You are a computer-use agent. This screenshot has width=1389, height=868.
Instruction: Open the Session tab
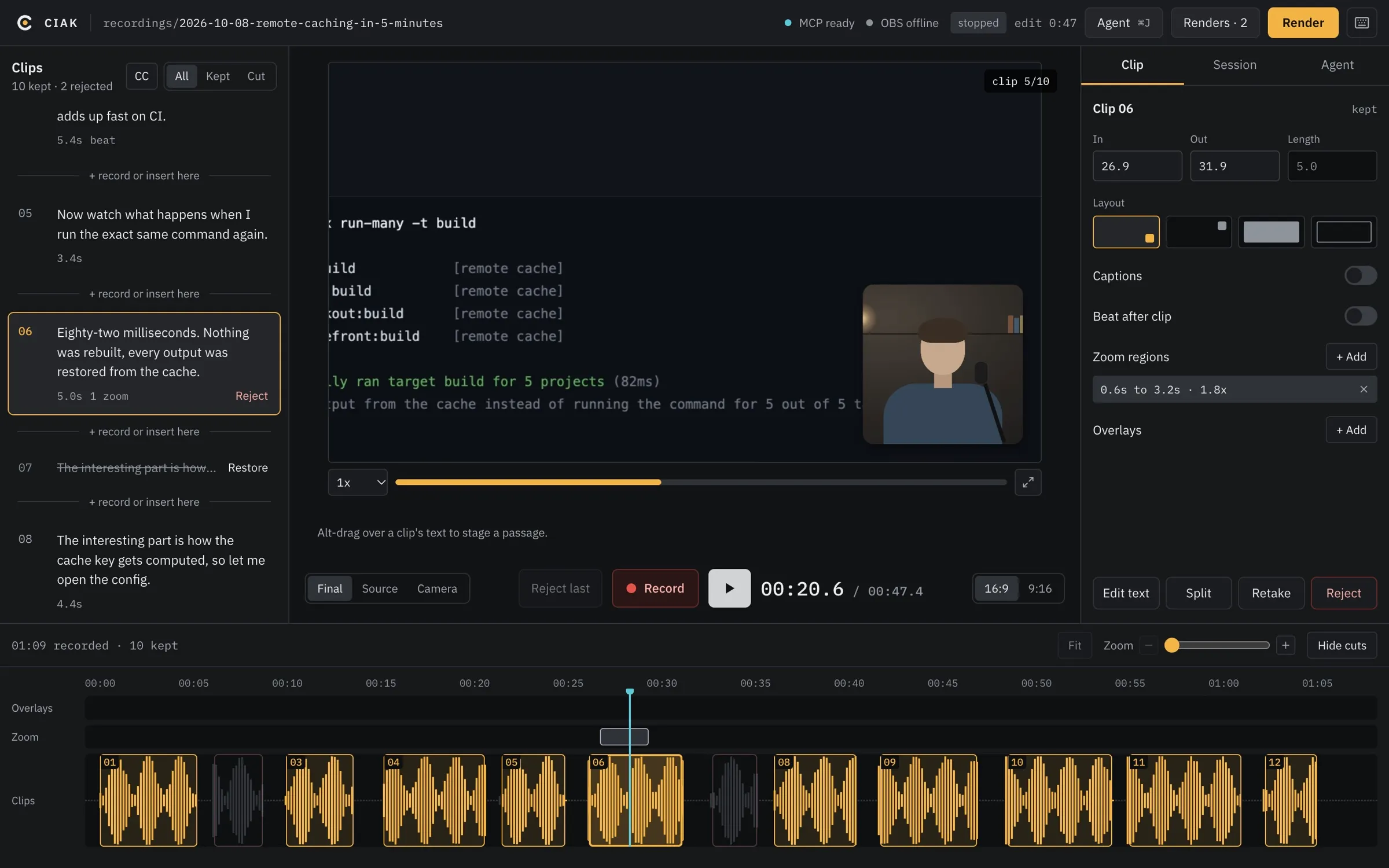click(1234, 65)
